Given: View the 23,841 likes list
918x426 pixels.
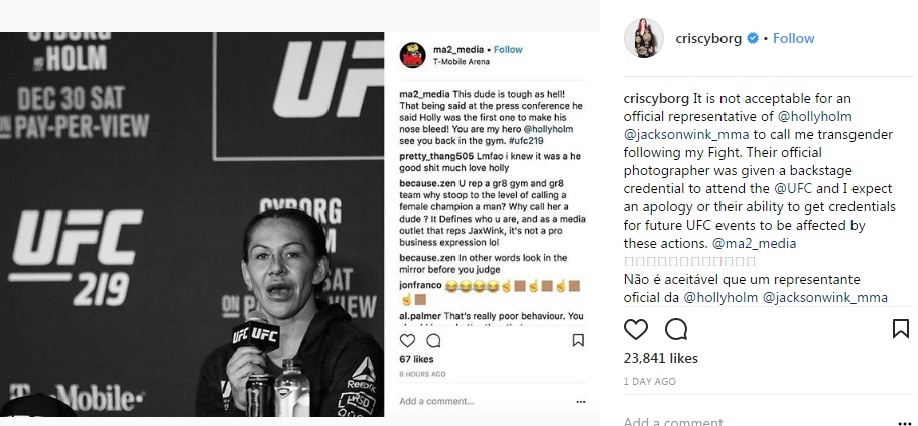Looking at the screenshot, I should (660, 358).
